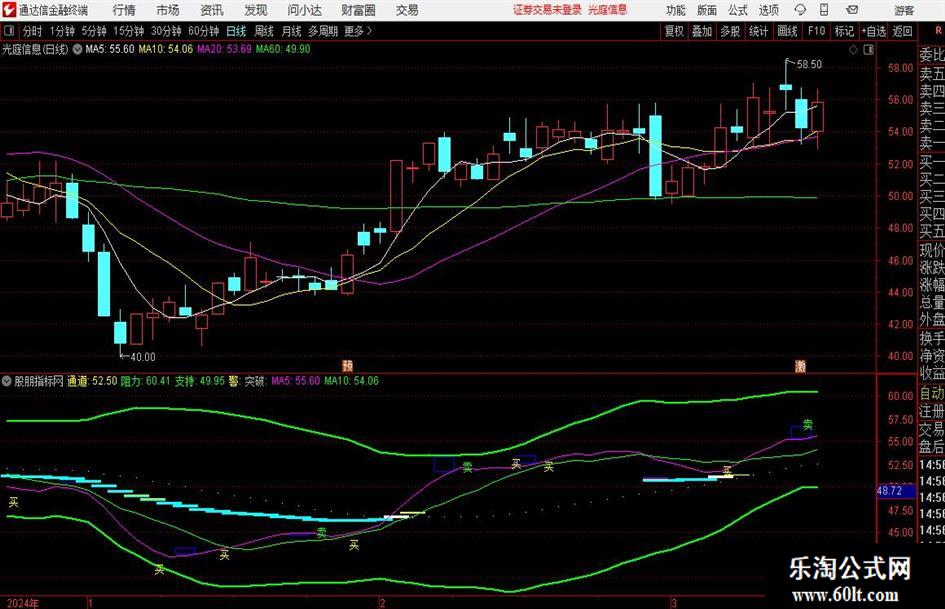Toggle the left panel icon beside 分时
Image resolution: width=945 pixels, height=609 pixels.
tap(9, 31)
